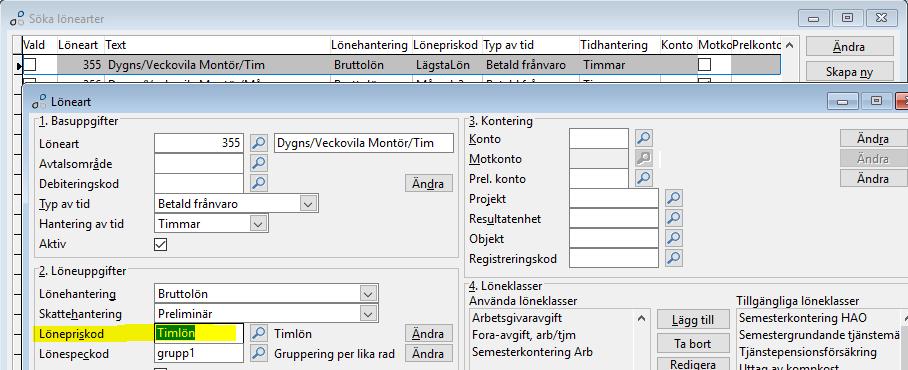Screen dimensions: 908x370
Task: Click the Söka lönearter window title icon
Action: [17, 19]
